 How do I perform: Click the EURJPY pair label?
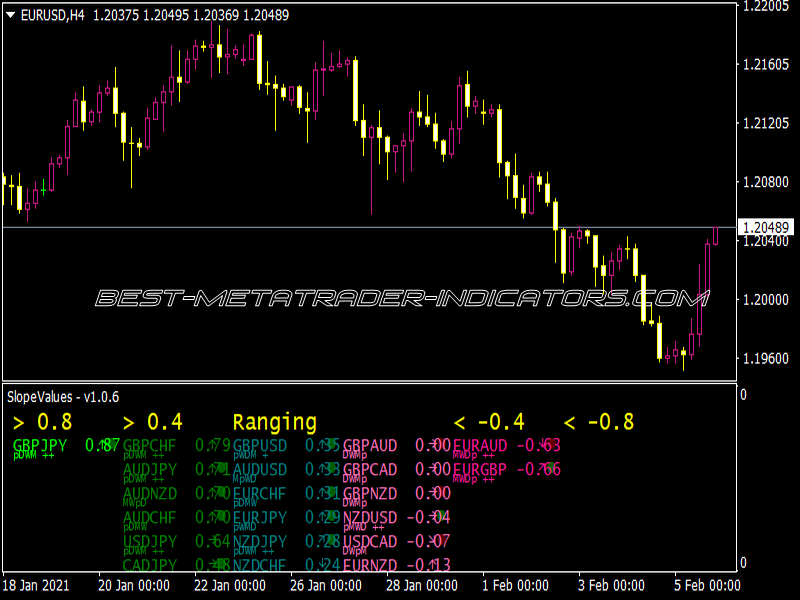260,517
